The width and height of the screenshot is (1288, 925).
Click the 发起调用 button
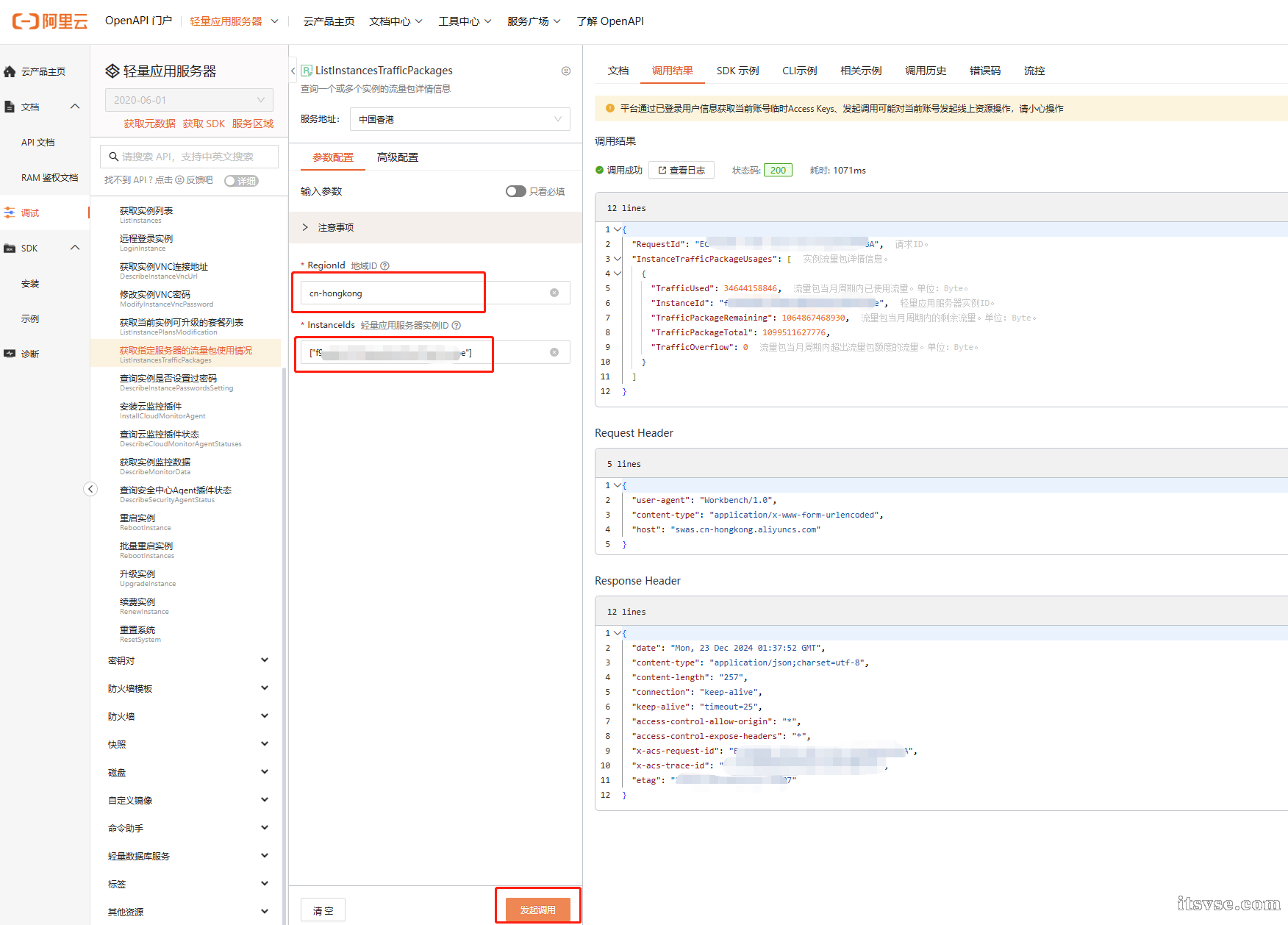[537, 910]
